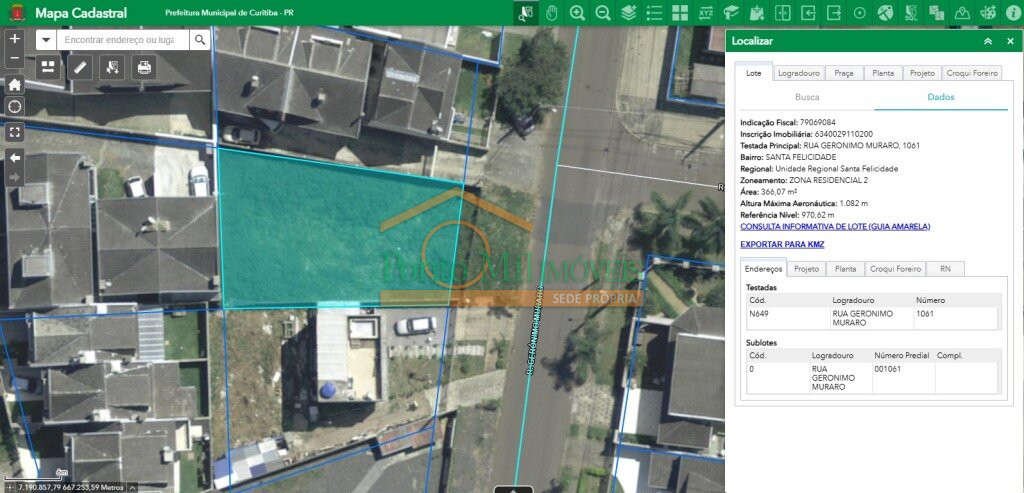Zoom in with the plus button
This screenshot has height=493, width=1024.
[x=14, y=39]
